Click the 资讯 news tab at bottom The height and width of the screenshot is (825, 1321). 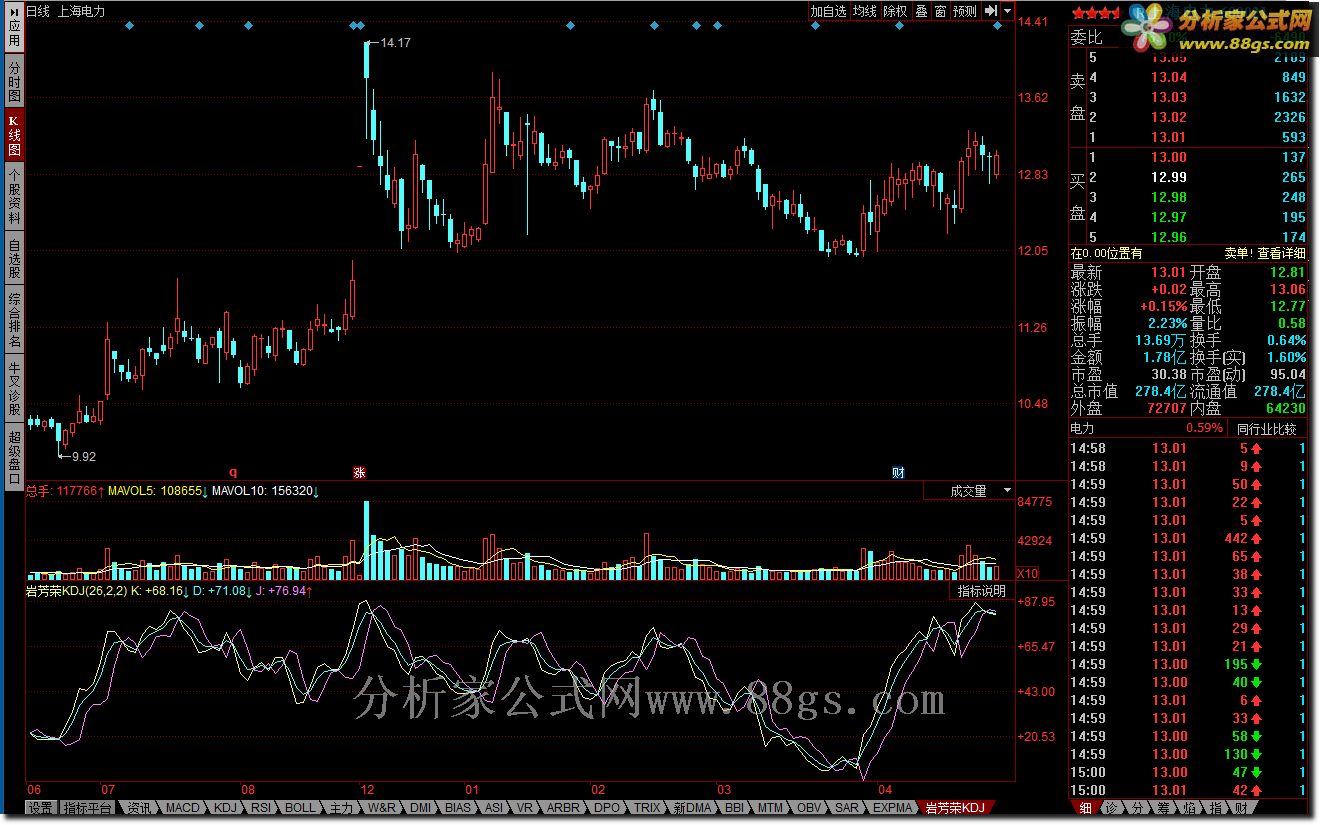click(138, 808)
